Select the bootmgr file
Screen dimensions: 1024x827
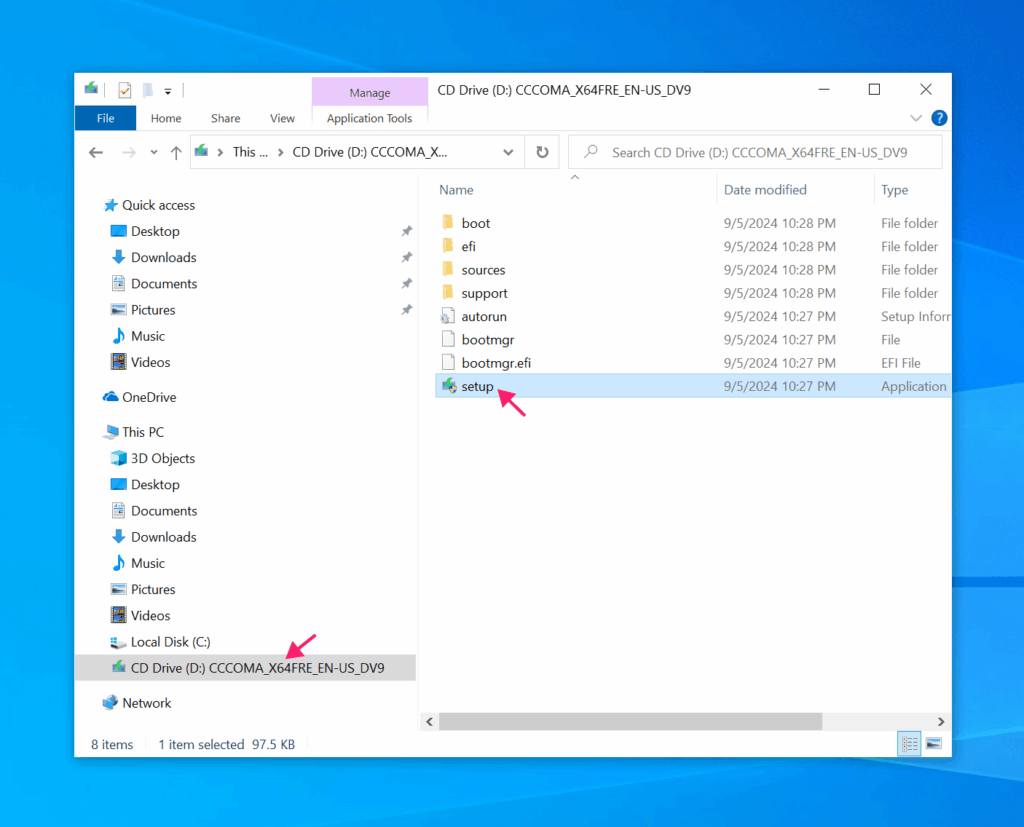click(x=487, y=340)
